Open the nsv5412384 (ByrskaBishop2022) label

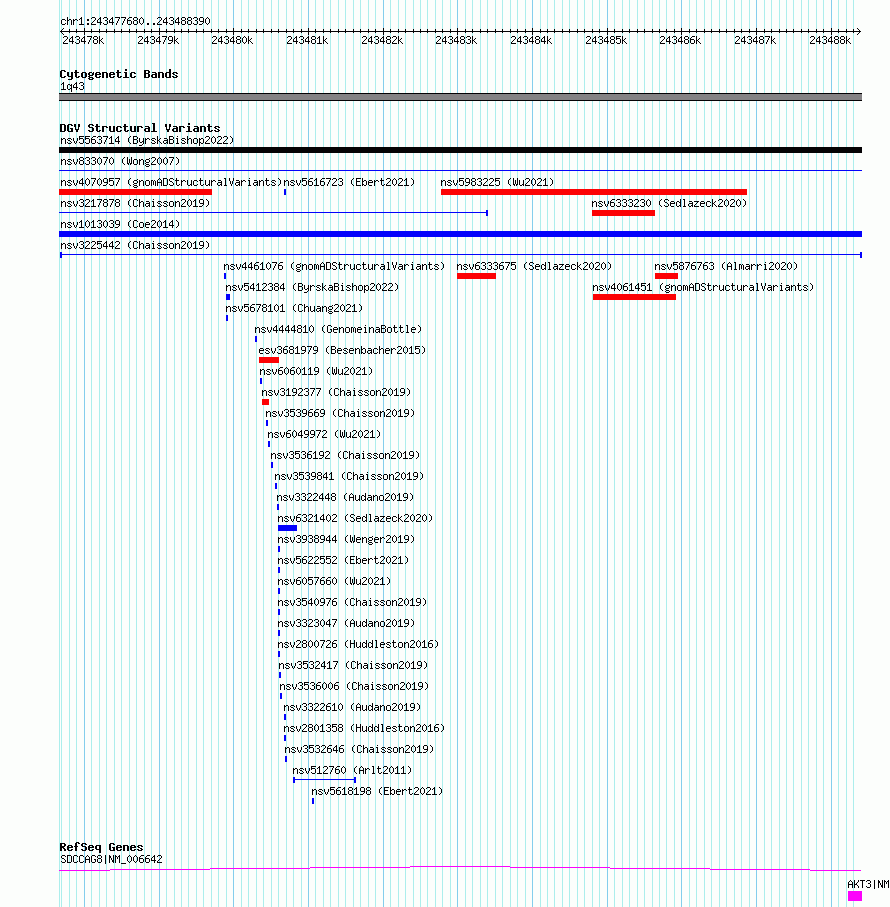point(312,287)
